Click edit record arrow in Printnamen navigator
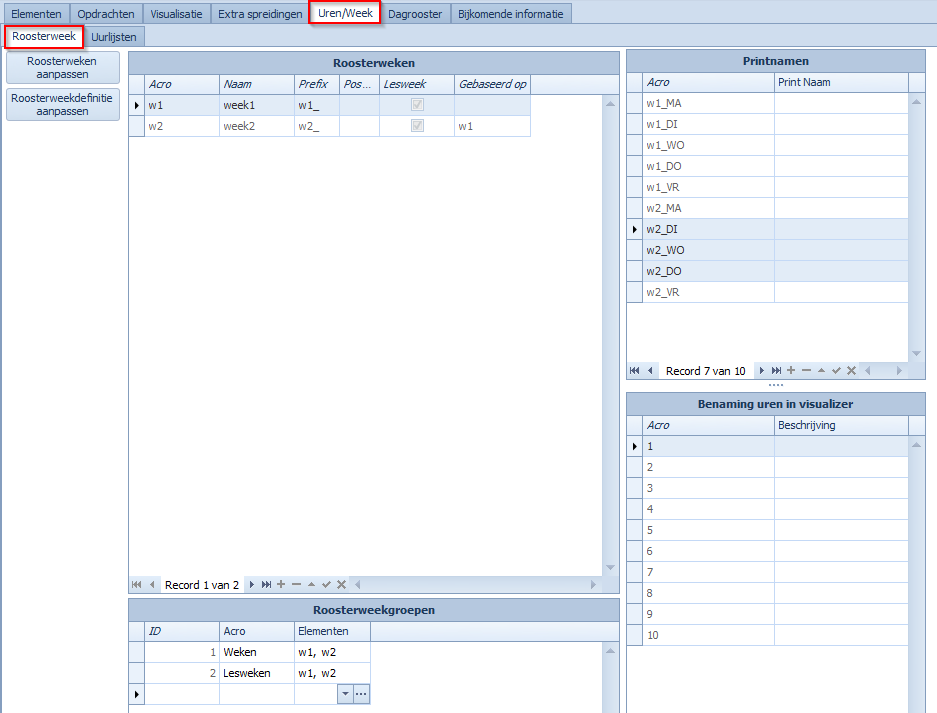The image size is (937, 713). (x=822, y=371)
